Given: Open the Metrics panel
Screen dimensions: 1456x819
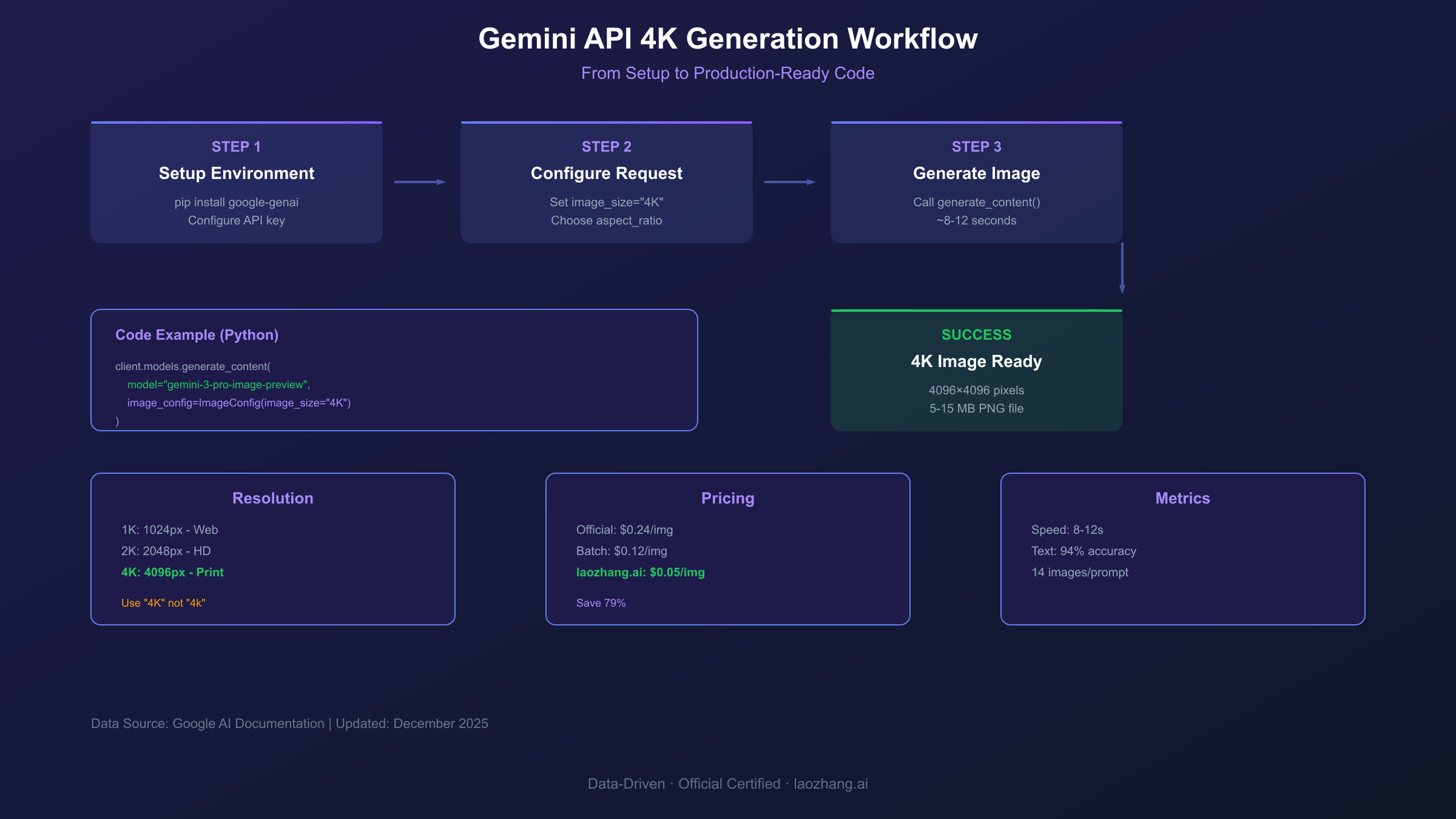Looking at the screenshot, I should [1182, 549].
